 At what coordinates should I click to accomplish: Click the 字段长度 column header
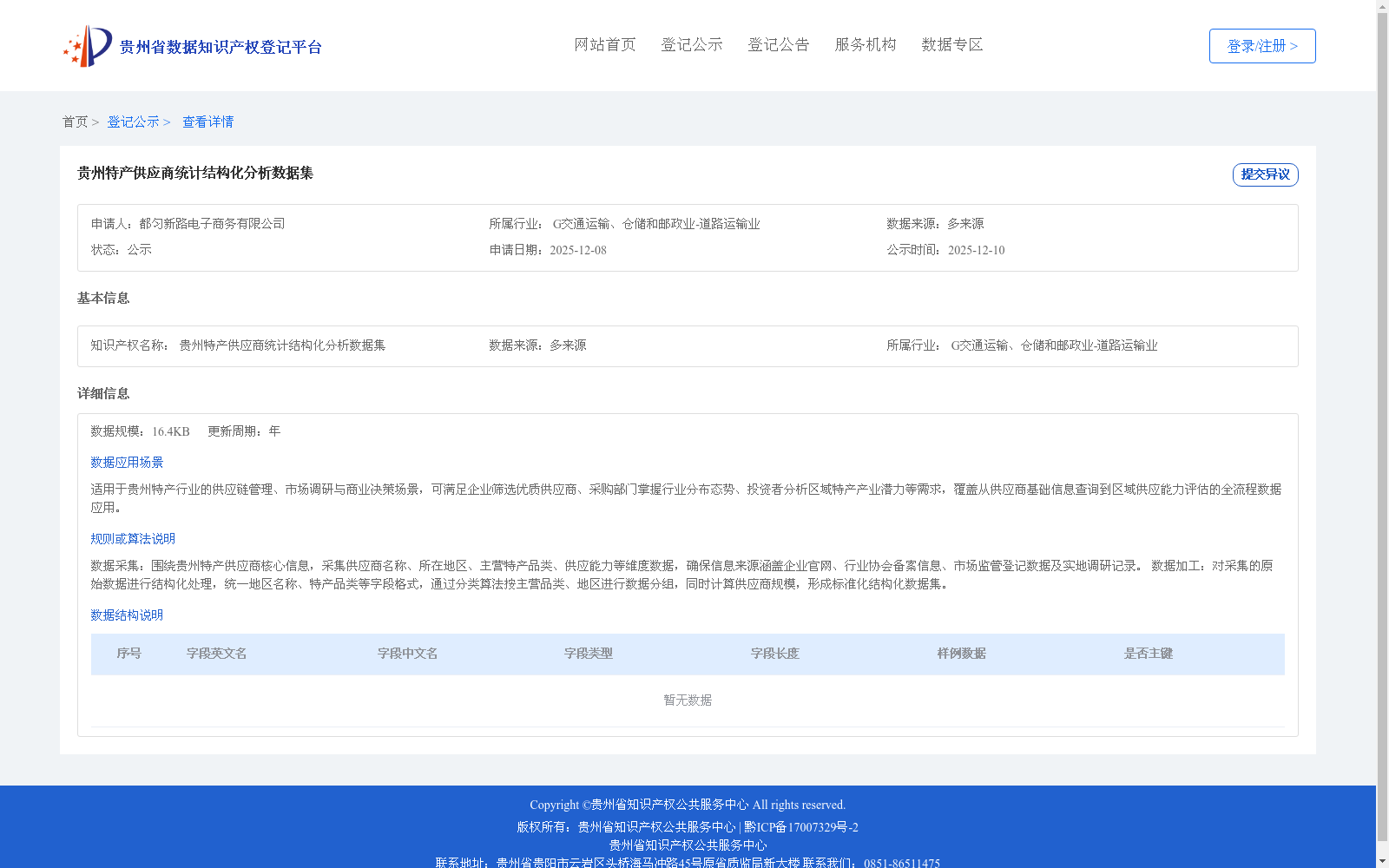coord(775,654)
